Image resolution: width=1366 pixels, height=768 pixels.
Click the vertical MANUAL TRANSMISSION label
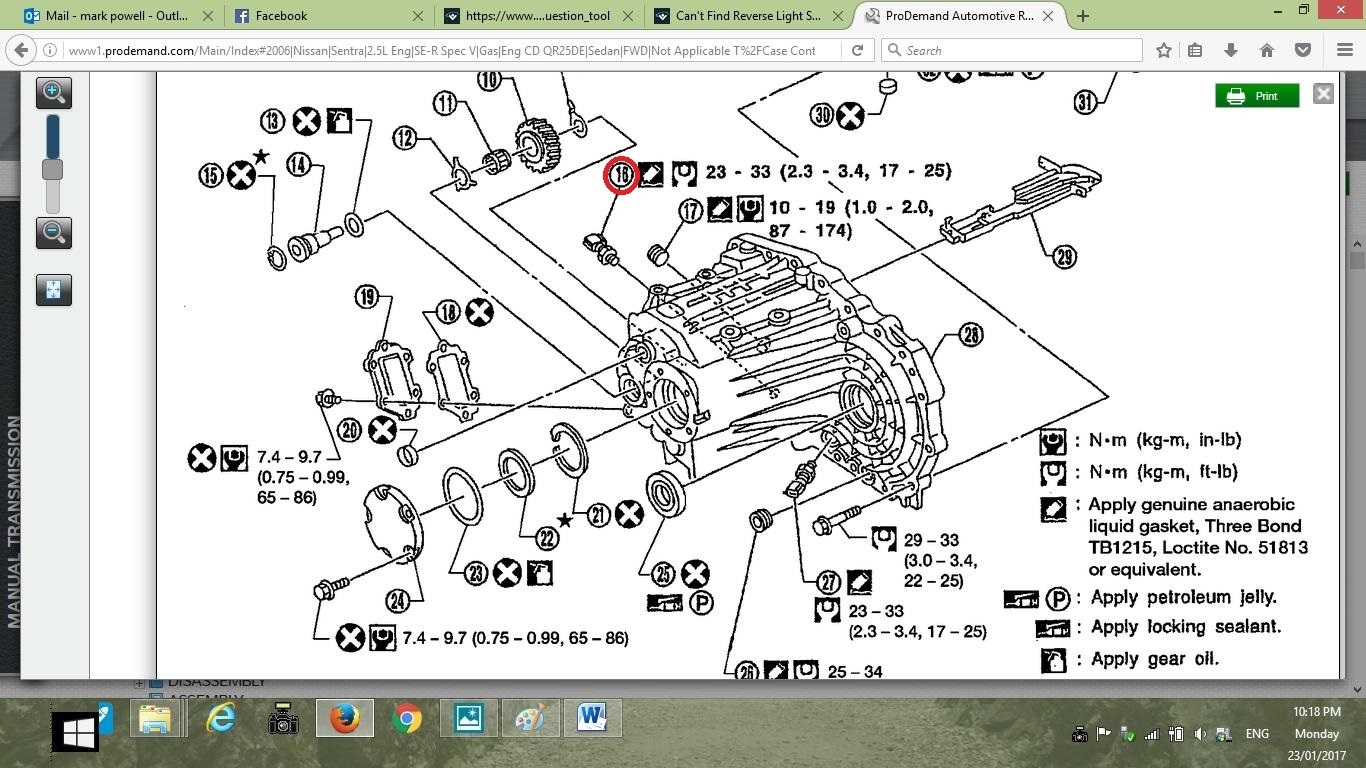[x=13, y=522]
